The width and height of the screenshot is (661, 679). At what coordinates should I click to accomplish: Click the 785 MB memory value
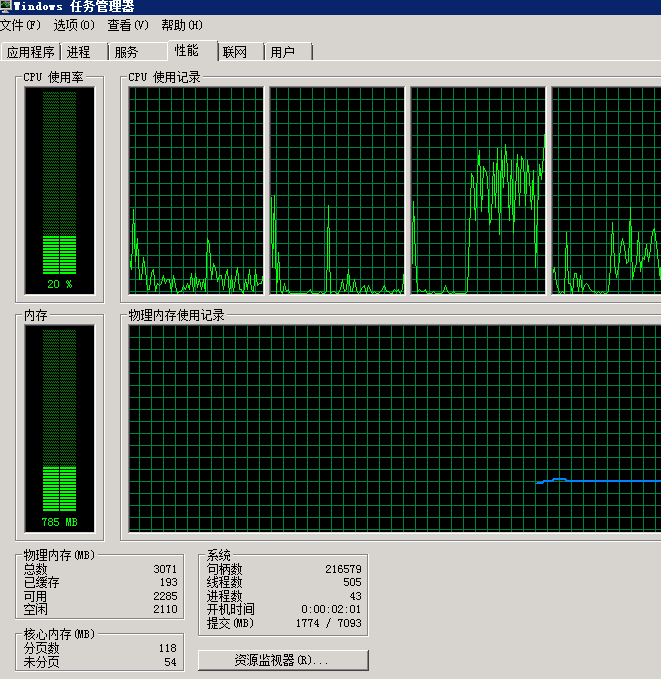(60, 522)
